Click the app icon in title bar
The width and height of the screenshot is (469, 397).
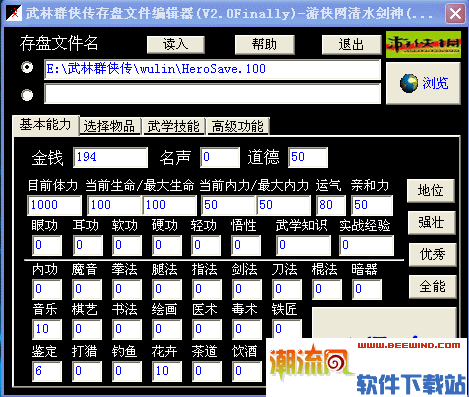click(14, 13)
